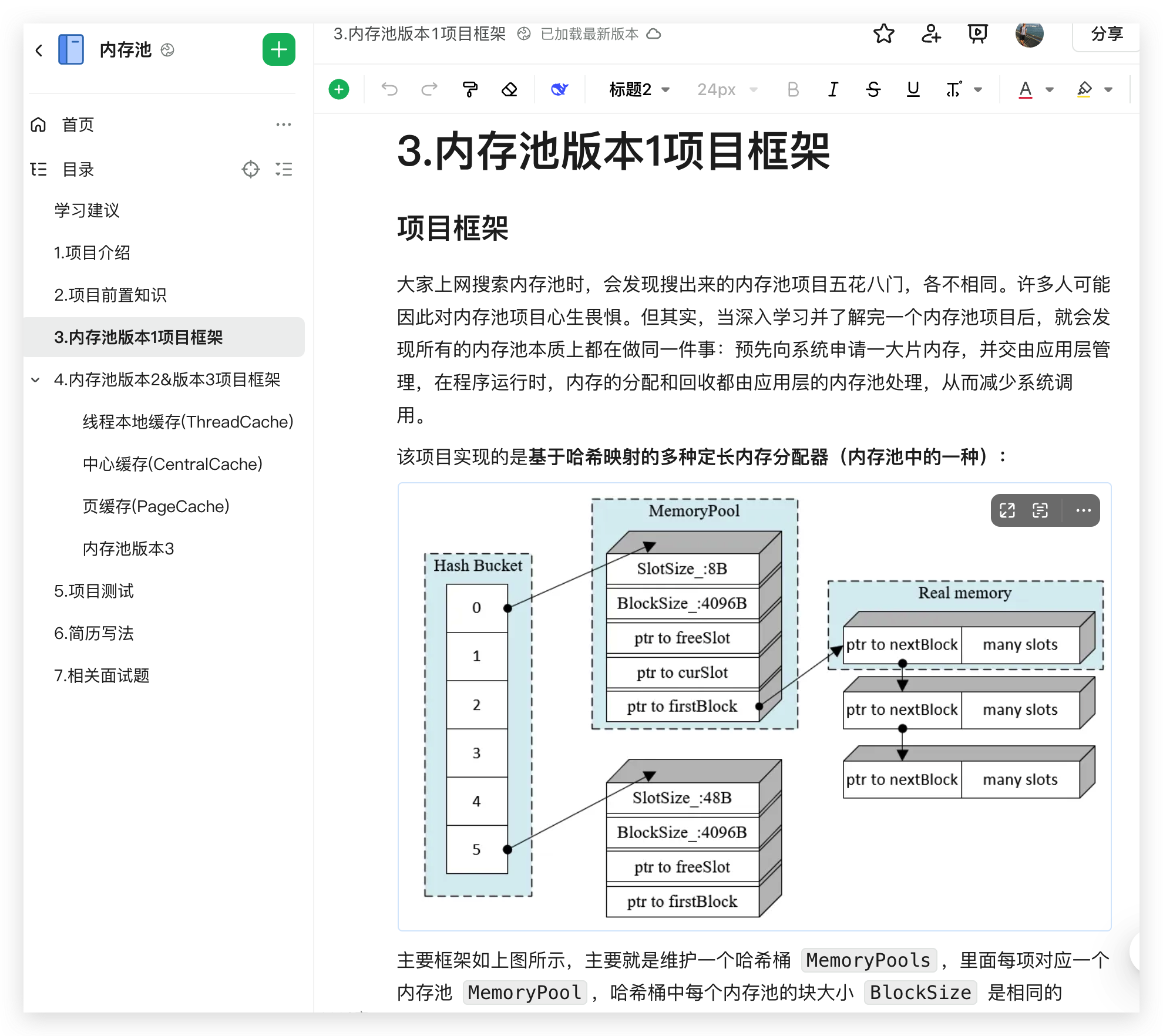The image size is (1163, 1036).
Task: Open presentation mode icon
Action: point(977,34)
